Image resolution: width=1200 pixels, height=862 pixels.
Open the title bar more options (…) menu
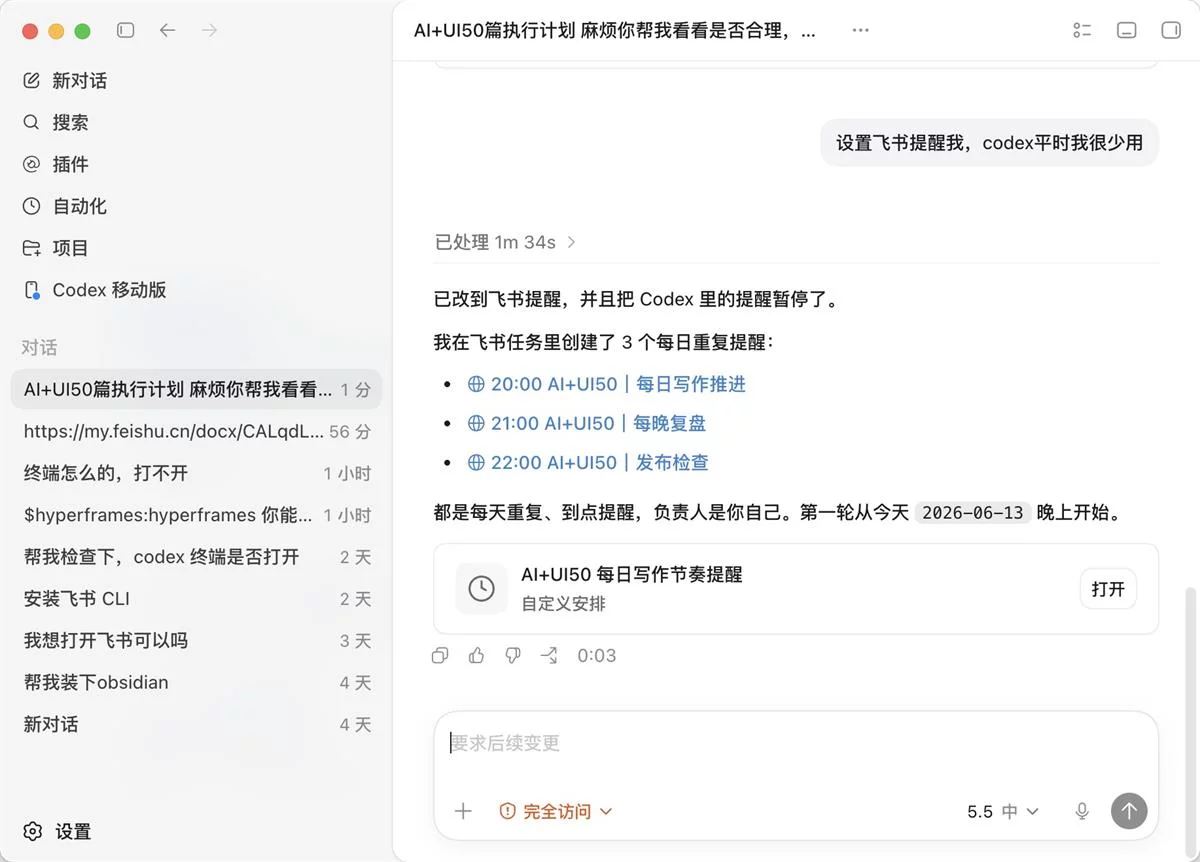[860, 31]
